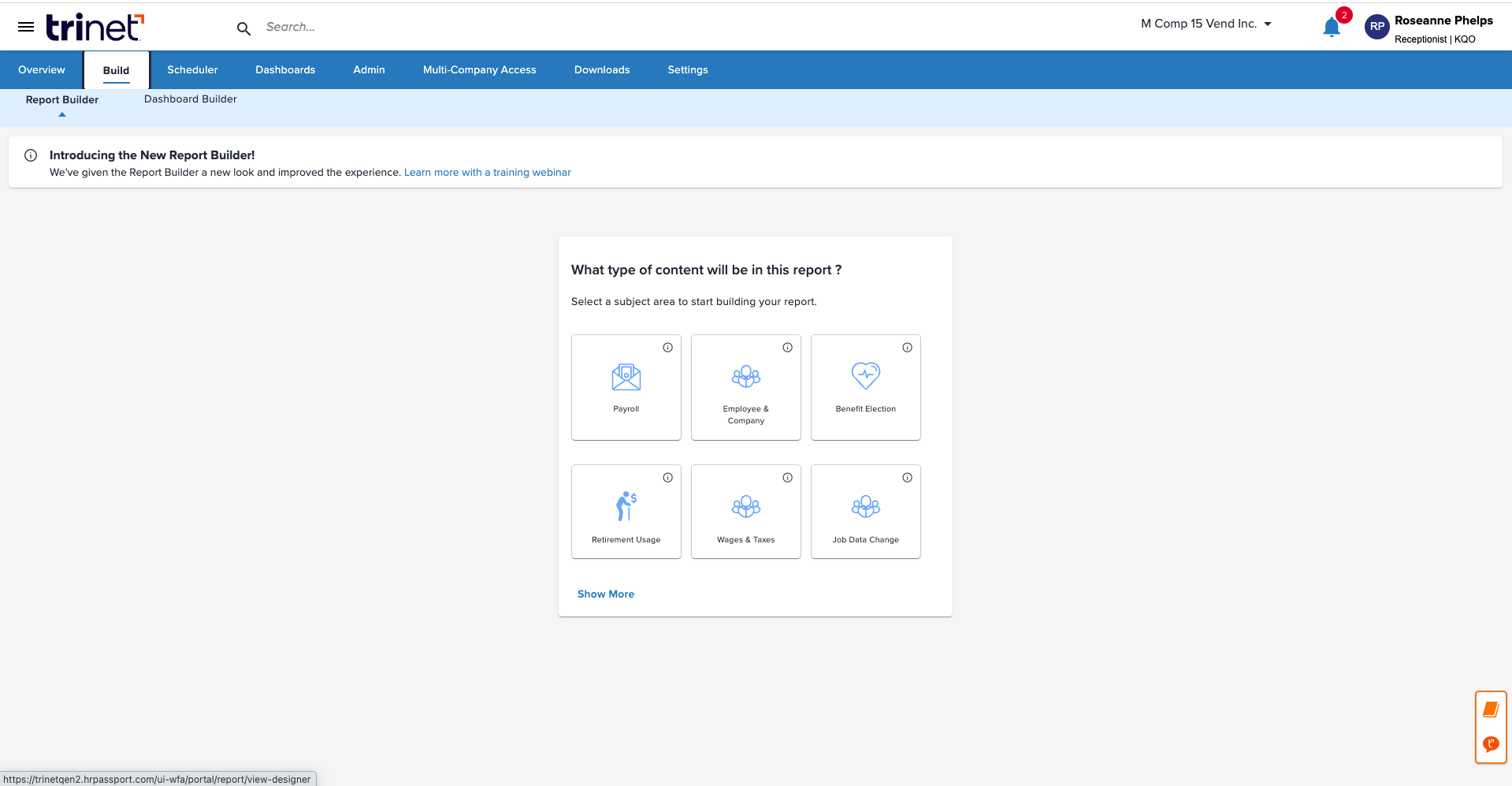
Task: Open the M Comp 15 Vend Inc. company selector
Action: pyautogui.click(x=1206, y=24)
